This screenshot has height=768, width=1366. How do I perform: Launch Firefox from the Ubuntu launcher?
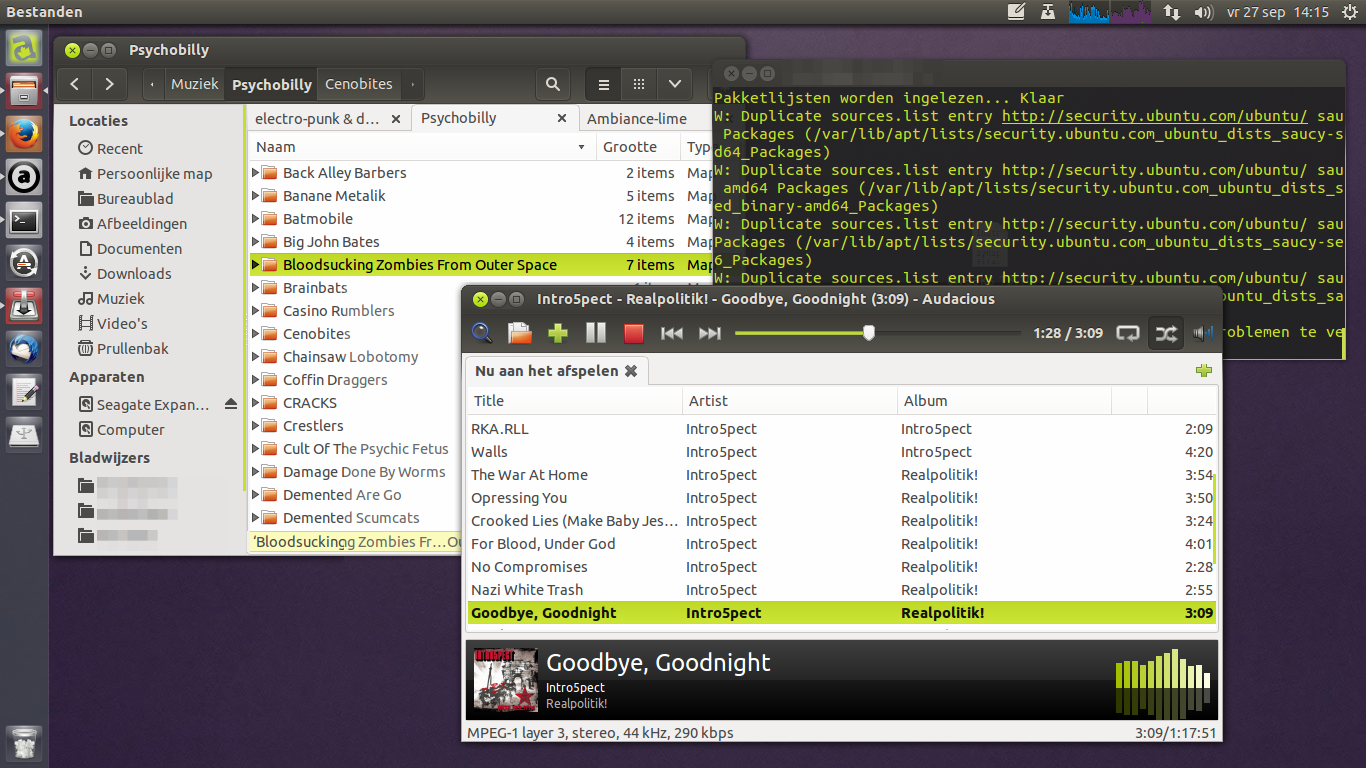pos(24,133)
